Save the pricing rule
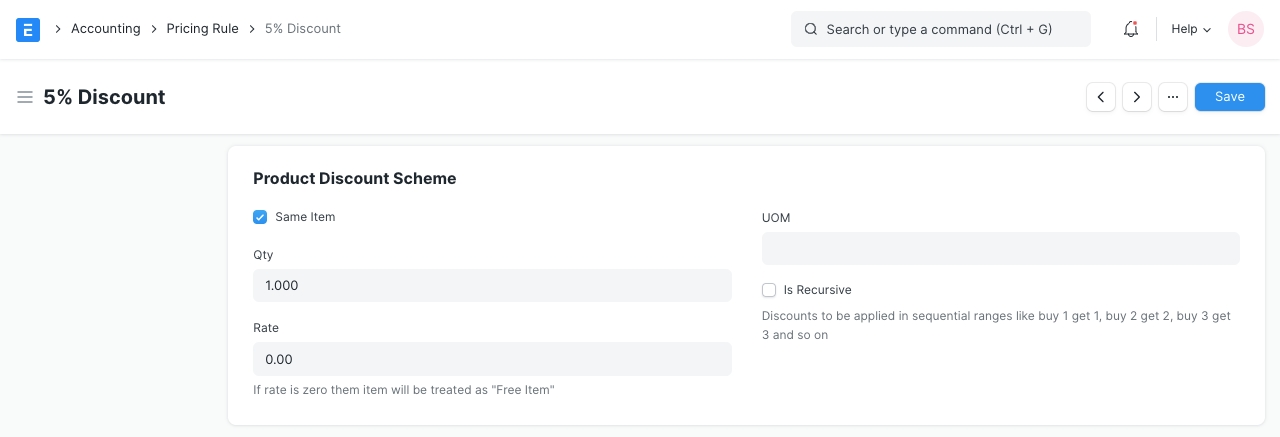This screenshot has height=437, width=1280. 1229,97
